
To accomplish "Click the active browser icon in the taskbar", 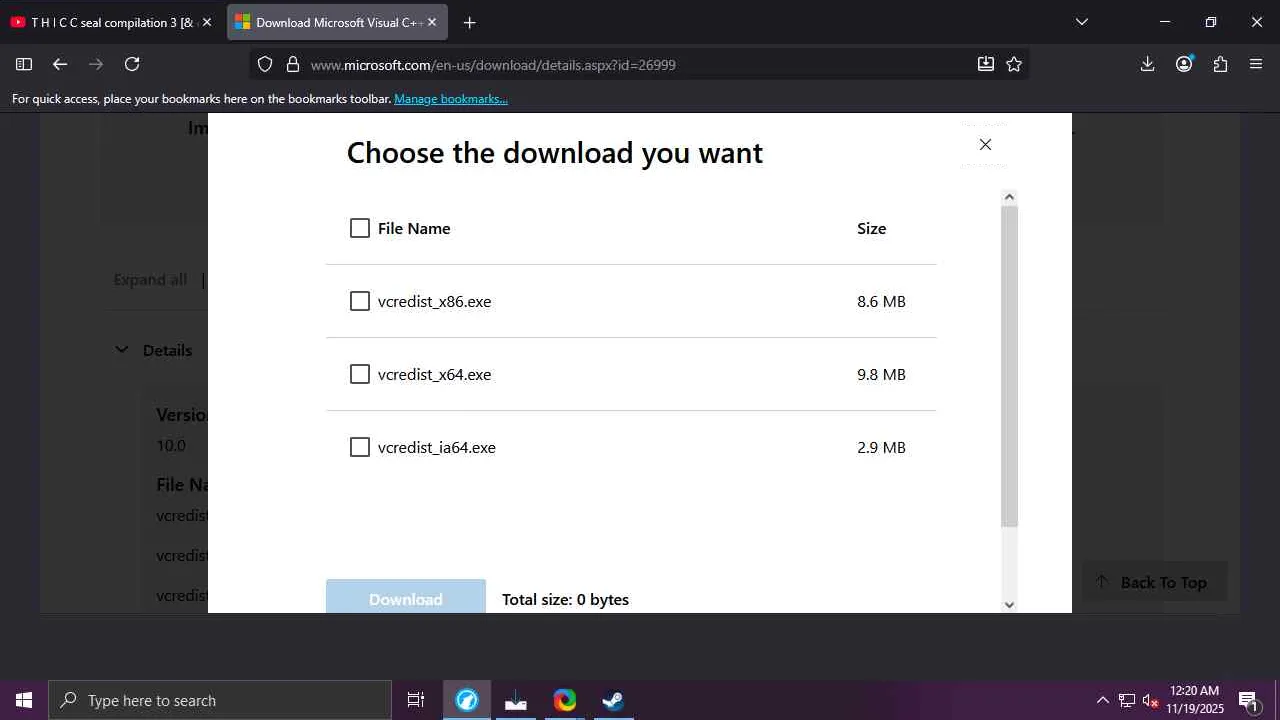I will click(x=467, y=700).
